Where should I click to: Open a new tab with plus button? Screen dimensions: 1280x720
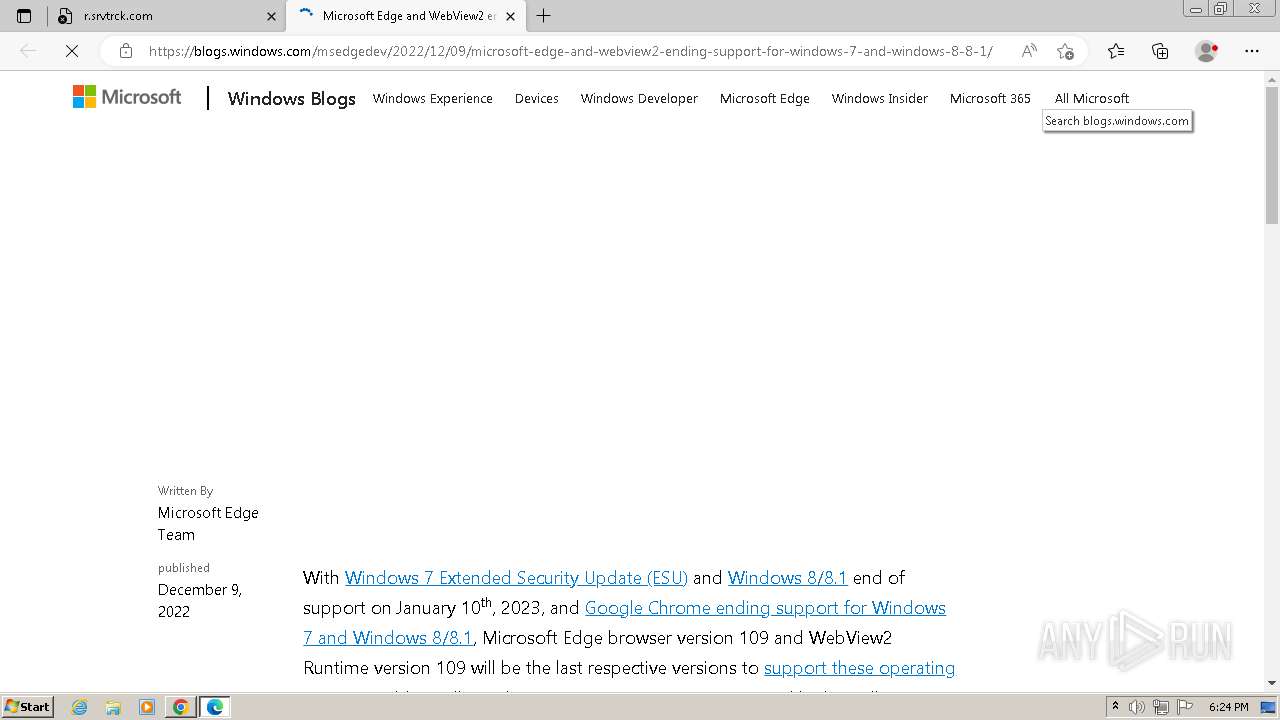coord(544,16)
